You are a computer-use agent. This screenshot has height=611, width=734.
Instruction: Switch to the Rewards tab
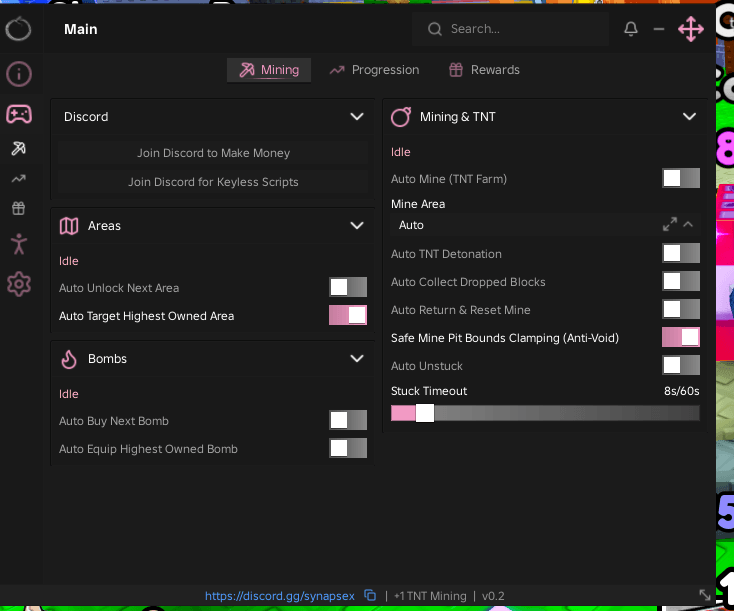pyautogui.click(x=484, y=70)
